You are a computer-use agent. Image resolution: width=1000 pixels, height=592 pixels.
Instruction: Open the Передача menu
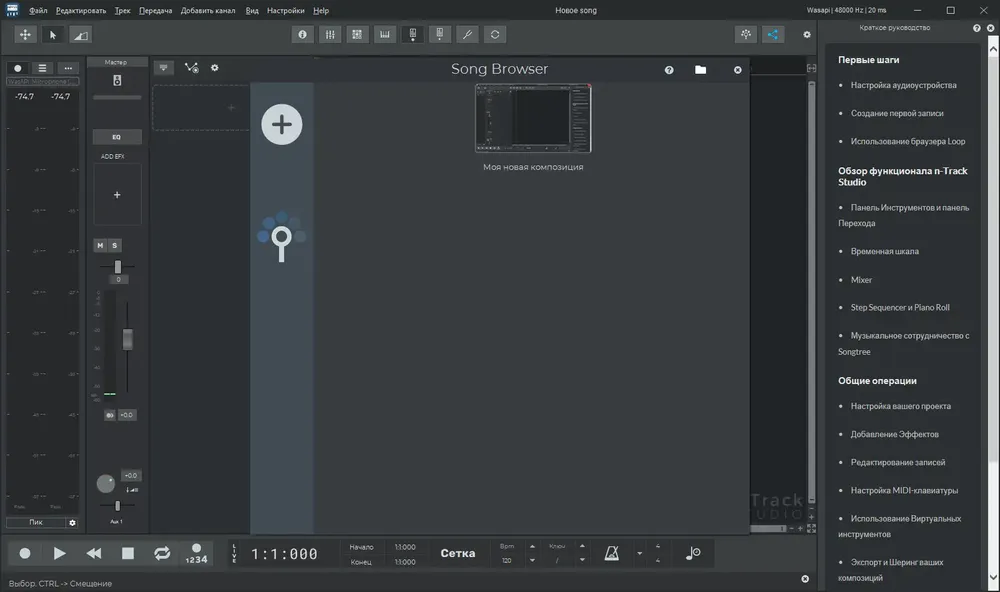[x=156, y=10]
